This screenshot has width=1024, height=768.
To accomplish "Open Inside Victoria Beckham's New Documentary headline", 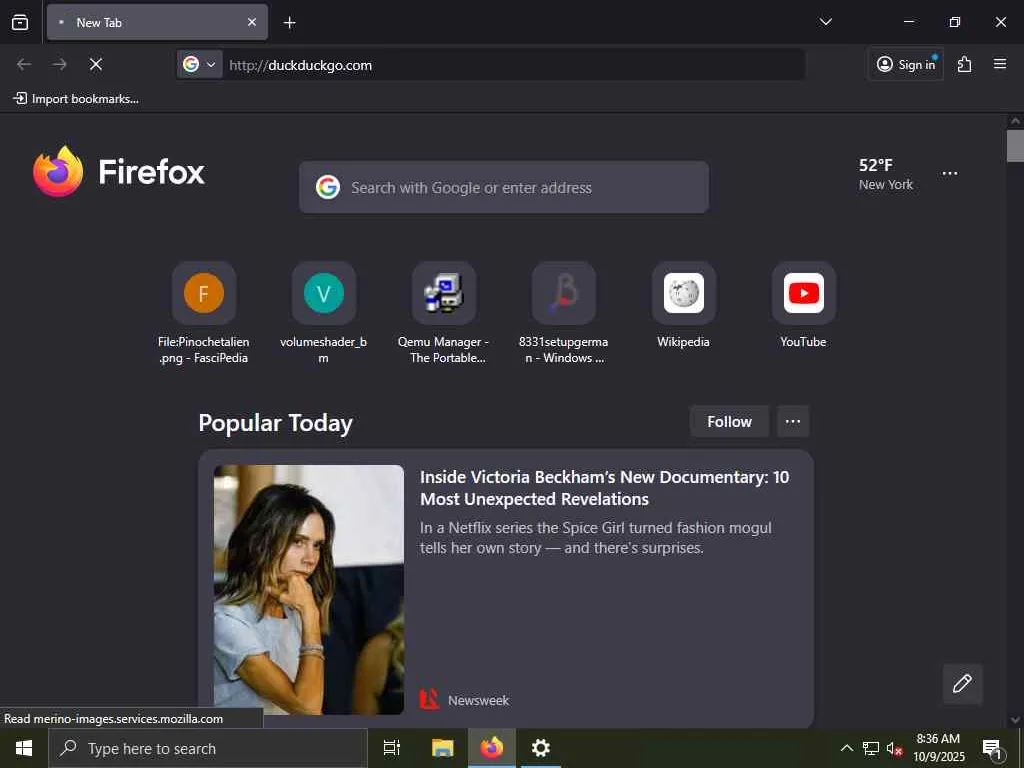I will tap(605, 488).
